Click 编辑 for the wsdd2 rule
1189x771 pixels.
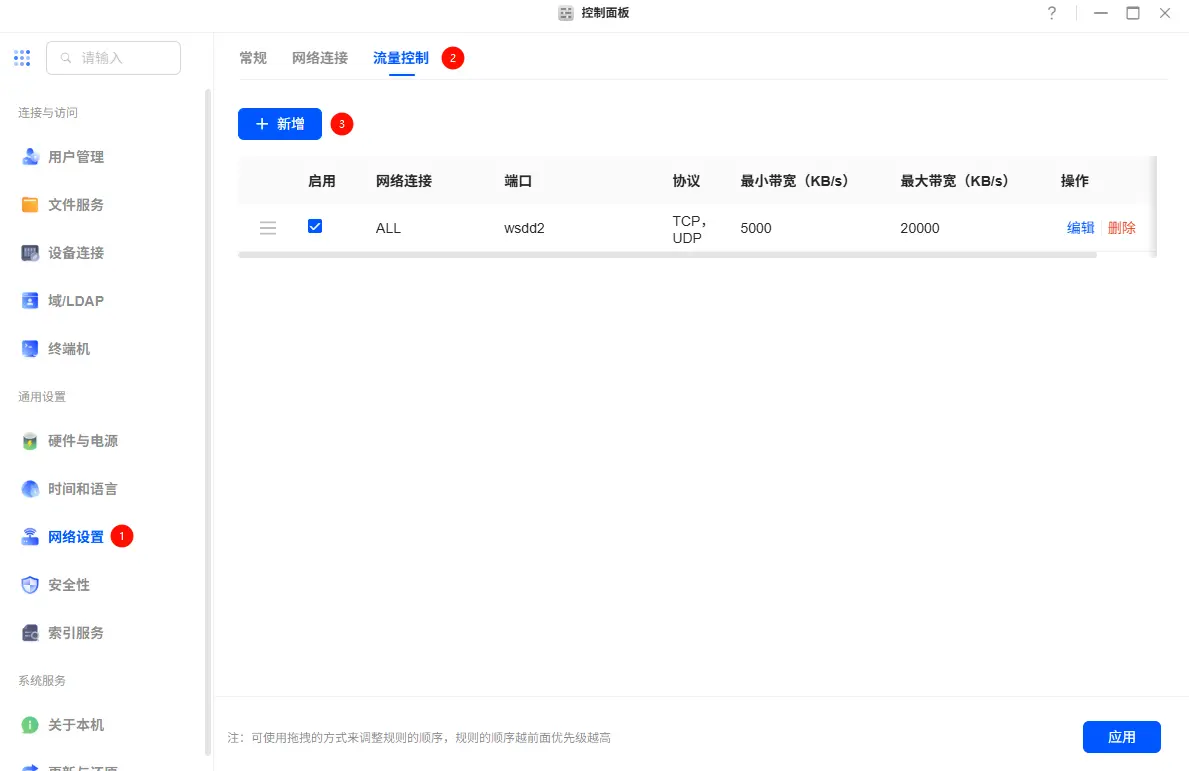click(1081, 227)
